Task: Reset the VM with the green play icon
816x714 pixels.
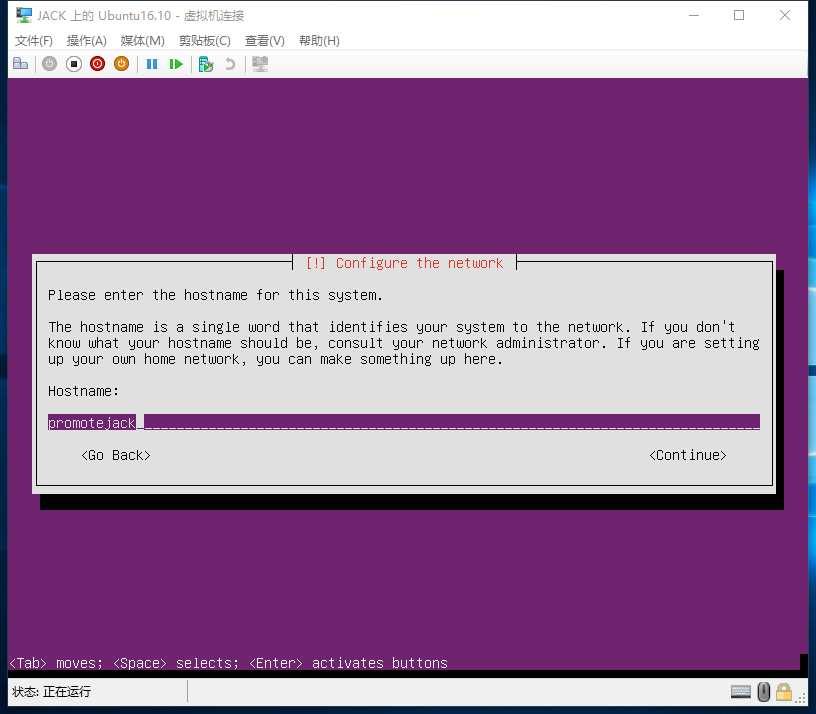Action: 176,64
